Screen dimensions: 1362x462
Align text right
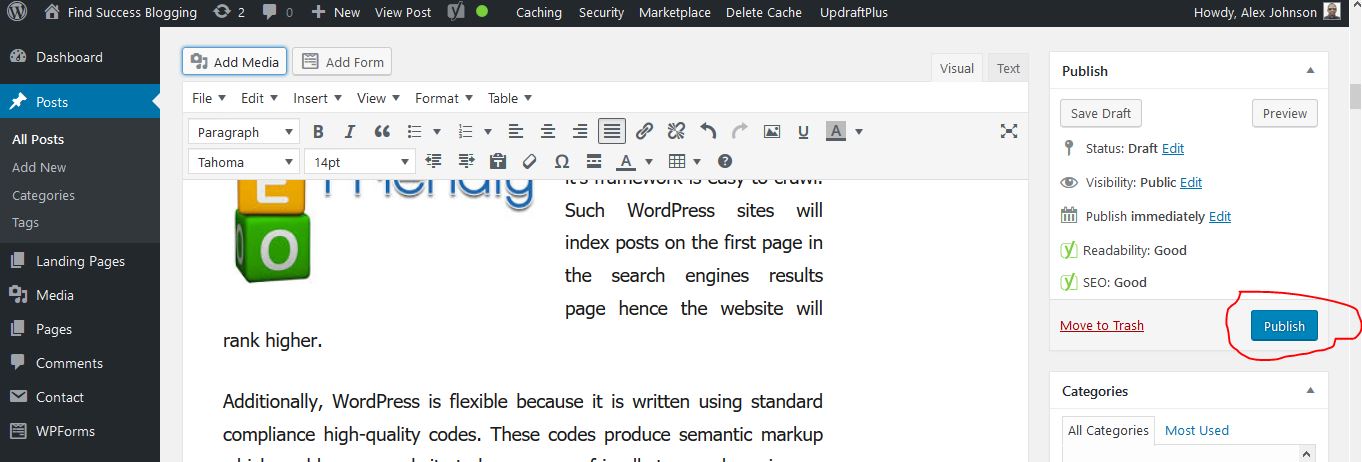(x=580, y=131)
